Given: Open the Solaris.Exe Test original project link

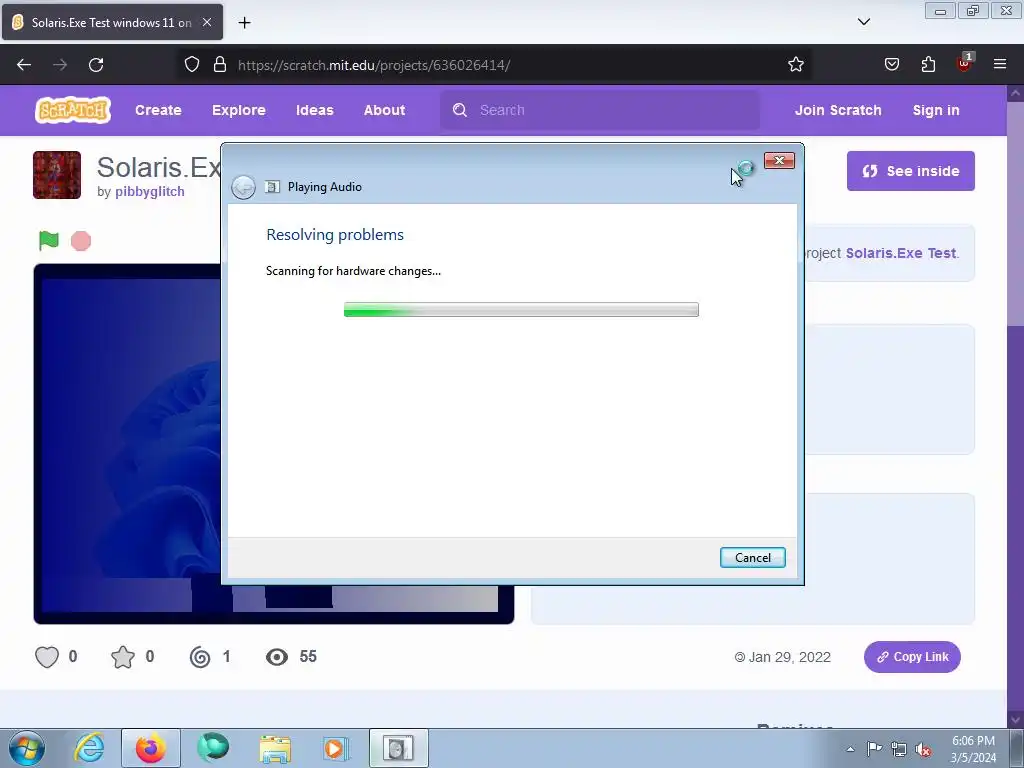Looking at the screenshot, I should (x=901, y=253).
